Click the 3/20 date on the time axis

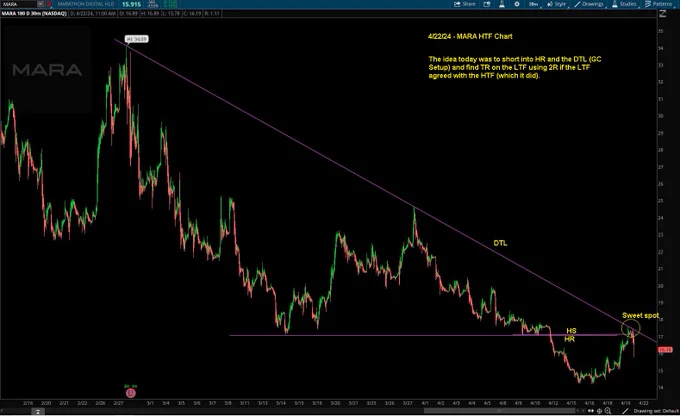(x=335, y=403)
